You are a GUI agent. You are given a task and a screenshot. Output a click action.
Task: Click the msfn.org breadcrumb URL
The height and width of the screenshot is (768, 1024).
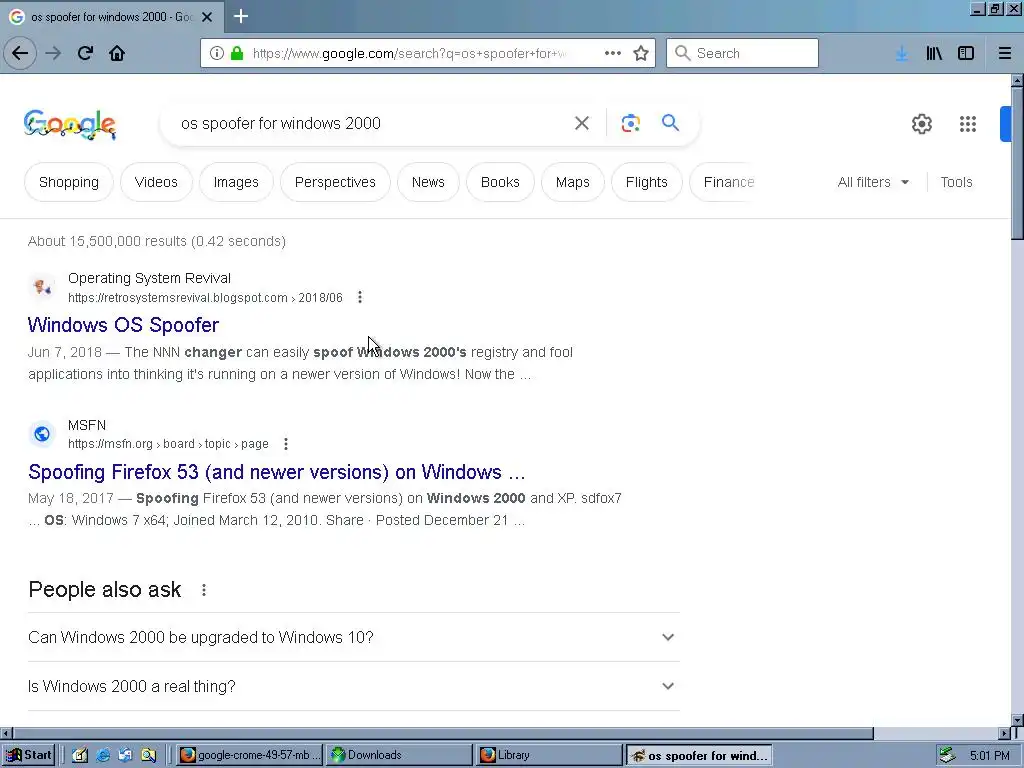(x=168, y=444)
